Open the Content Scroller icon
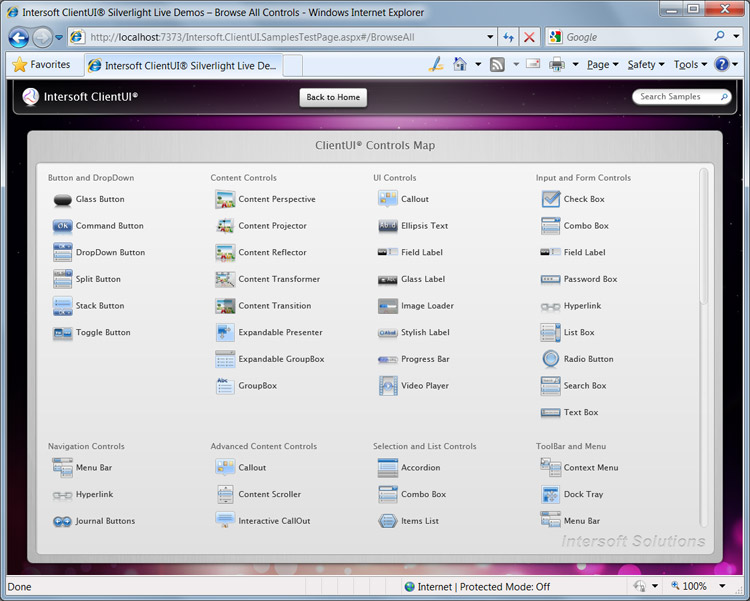Screen dimensions: 750x601 225,494
